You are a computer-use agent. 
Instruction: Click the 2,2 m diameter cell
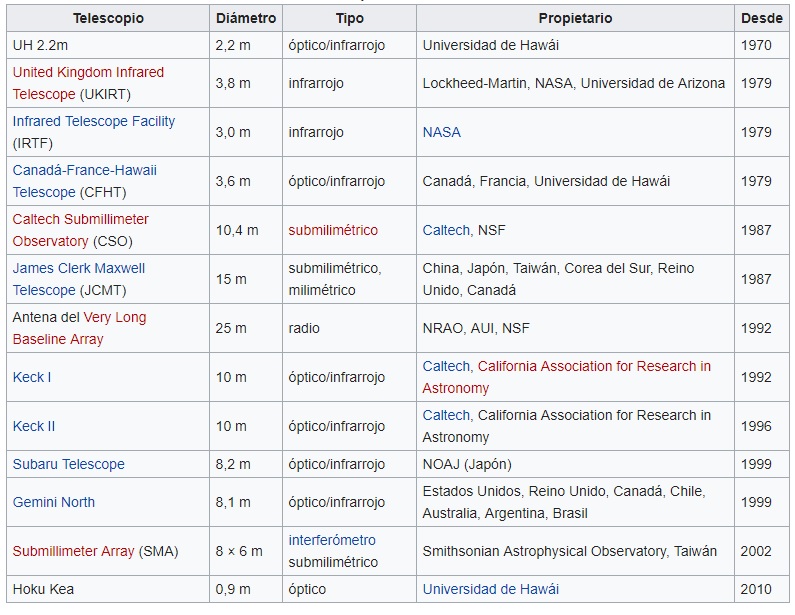(246, 45)
